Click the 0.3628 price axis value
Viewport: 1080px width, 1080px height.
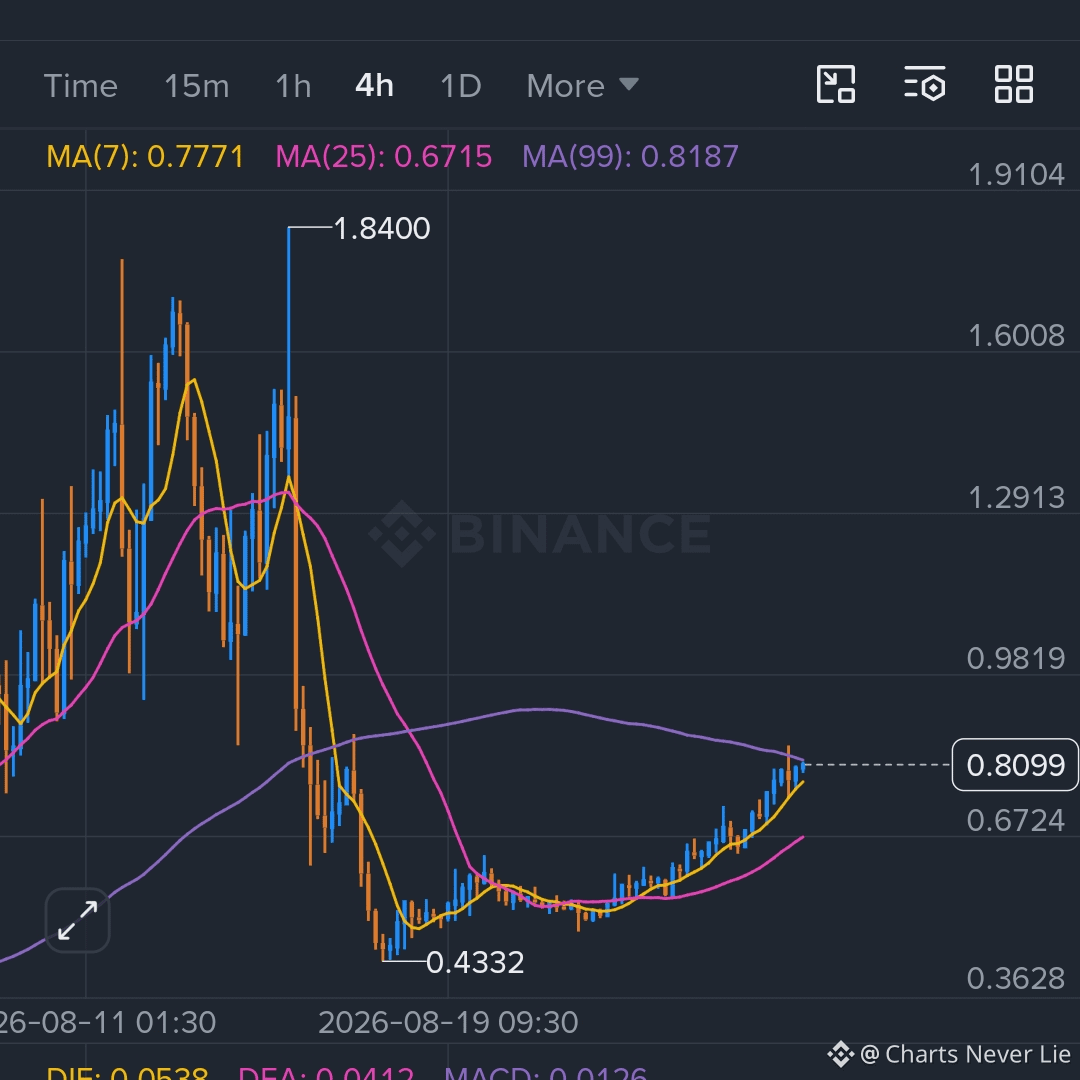coord(1016,978)
